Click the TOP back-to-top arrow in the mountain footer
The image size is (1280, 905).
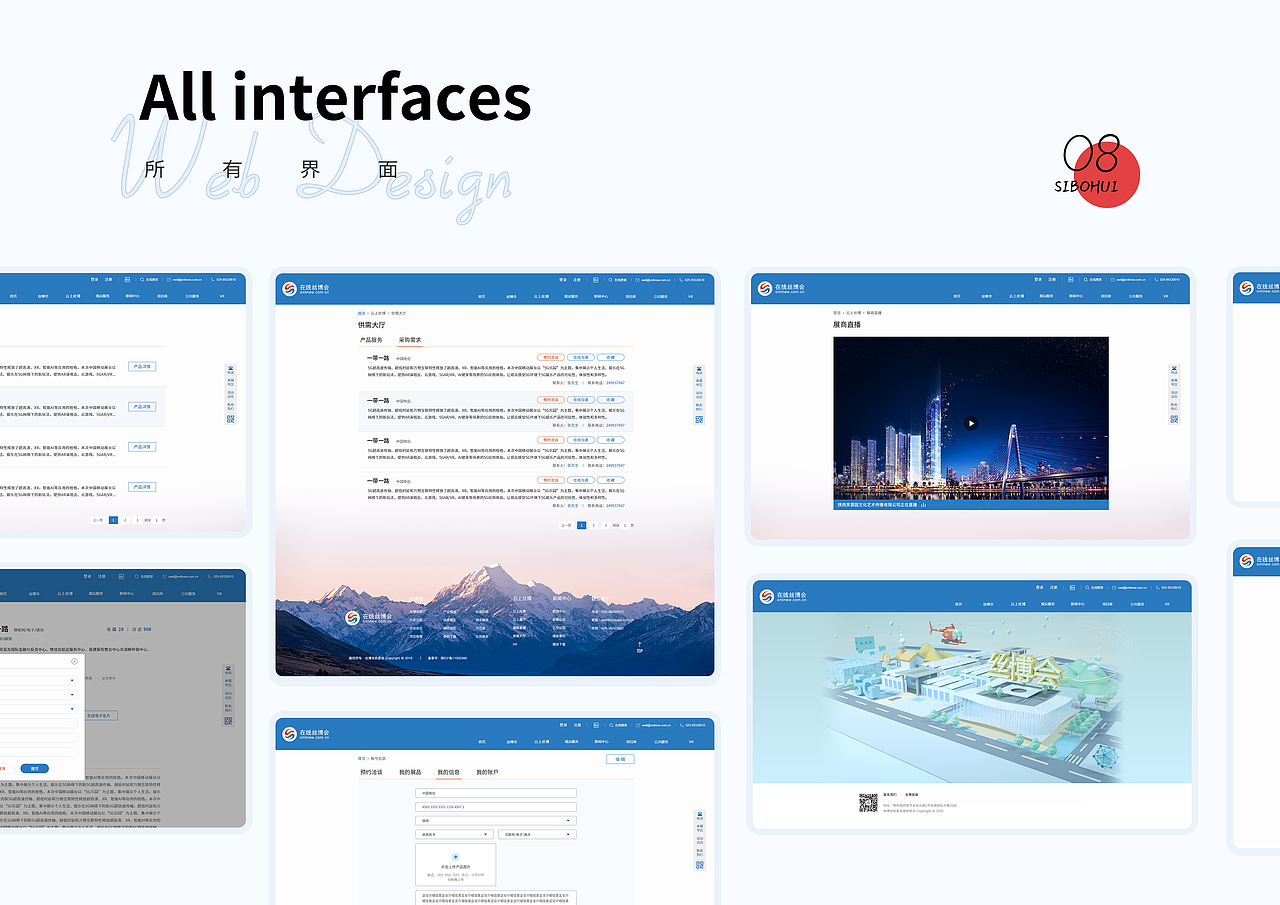pyautogui.click(x=639, y=647)
